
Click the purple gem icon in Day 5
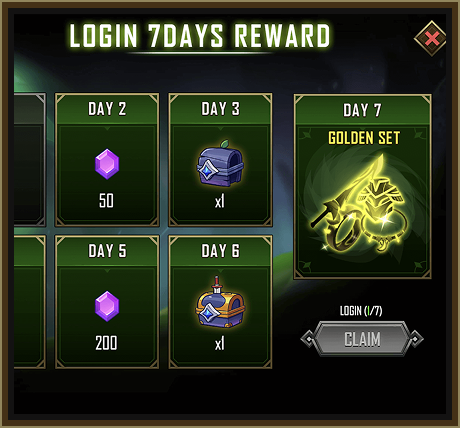[107, 306]
